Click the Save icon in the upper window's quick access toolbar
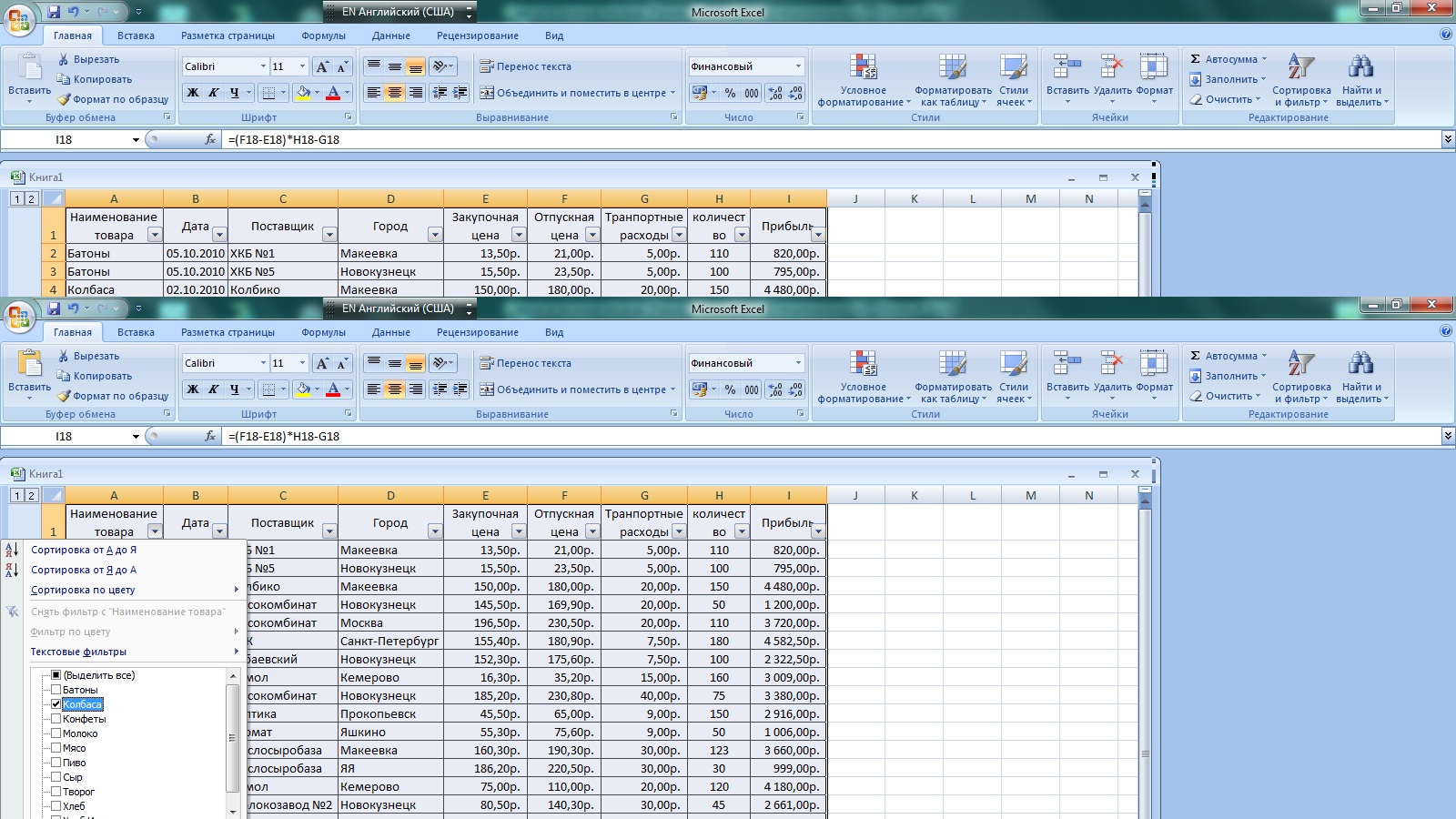 pyautogui.click(x=54, y=12)
